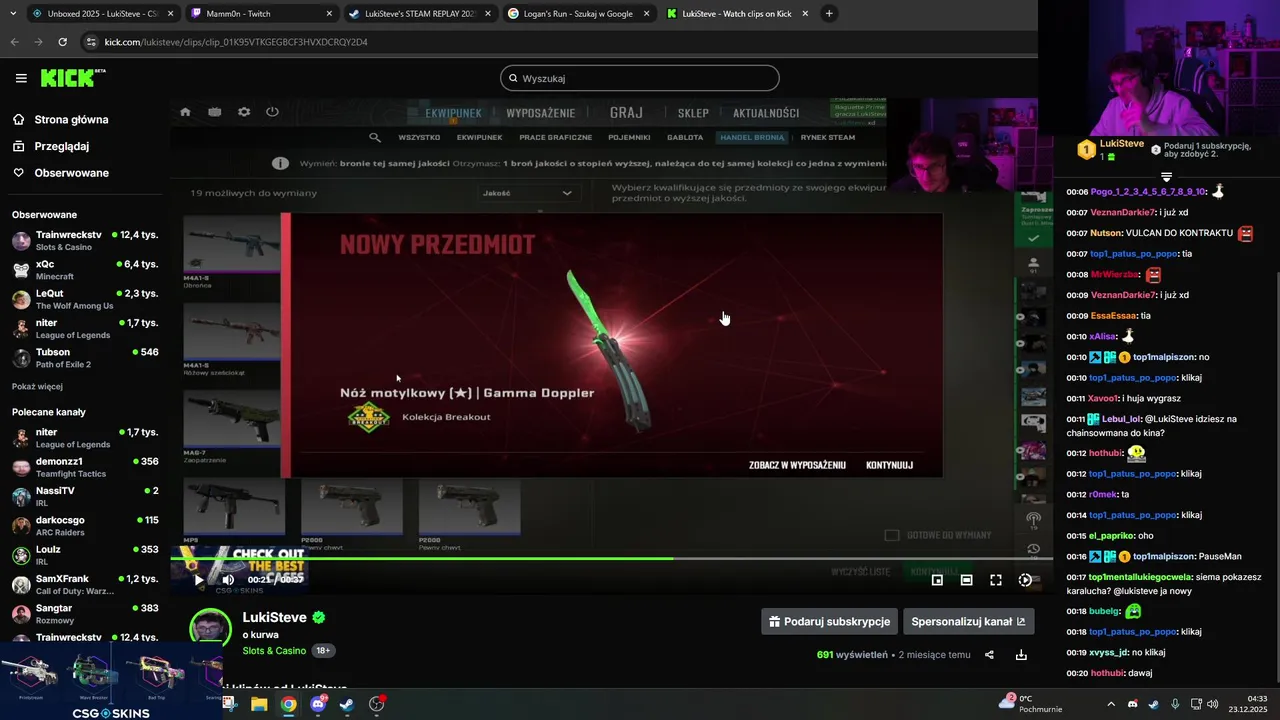The width and height of the screenshot is (1280, 720).
Task: Open recommended channel SamXFrank
Action: click(x=83, y=584)
